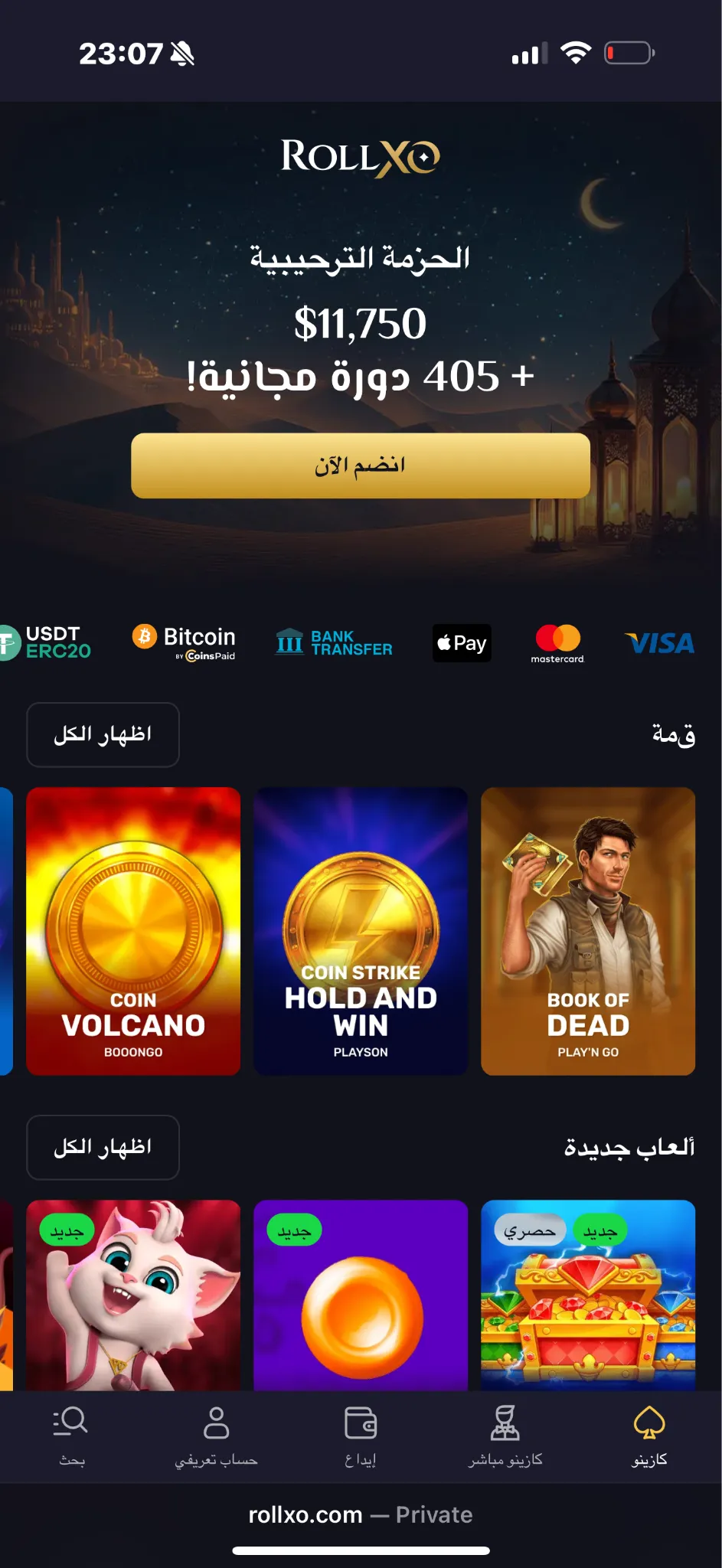Tap the Apple Pay payment logo
The width and height of the screenshot is (722, 1568).
click(x=462, y=643)
